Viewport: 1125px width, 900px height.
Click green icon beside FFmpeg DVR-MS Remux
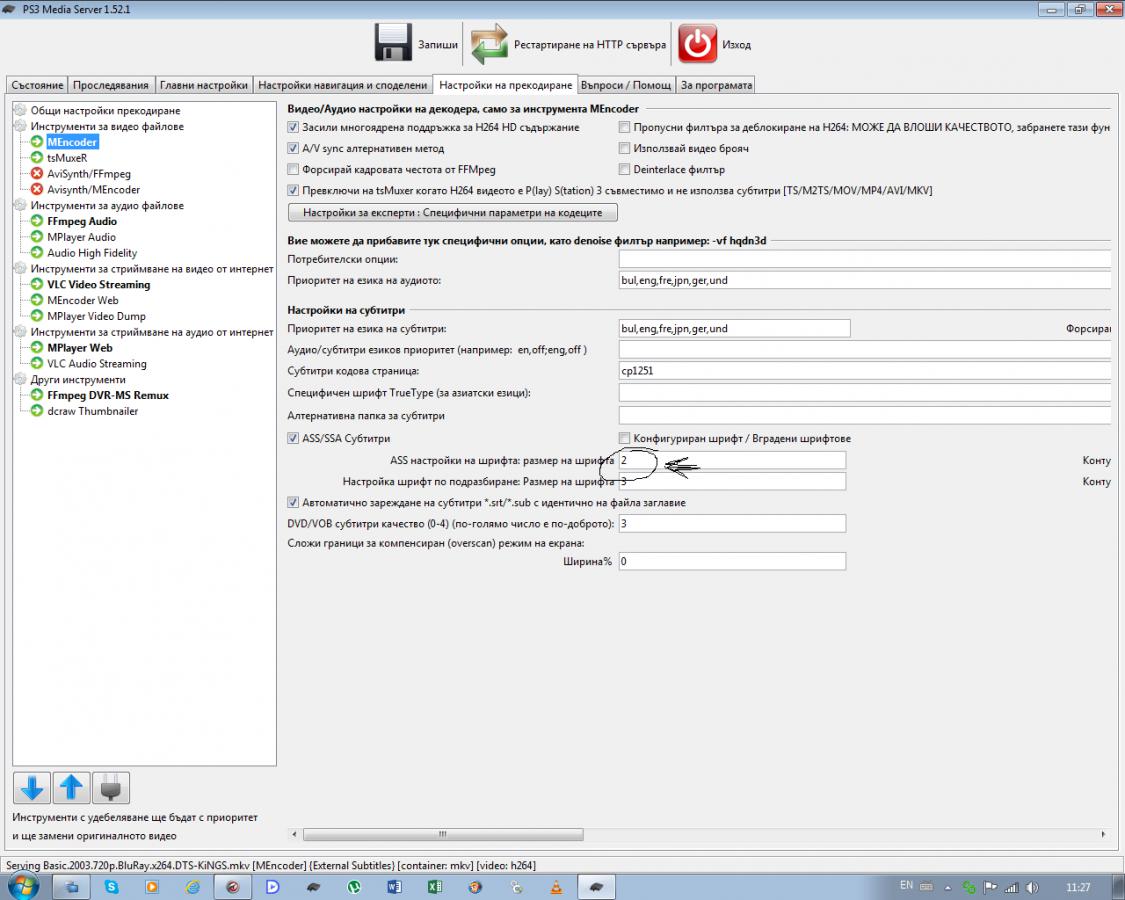coord(37,395)
